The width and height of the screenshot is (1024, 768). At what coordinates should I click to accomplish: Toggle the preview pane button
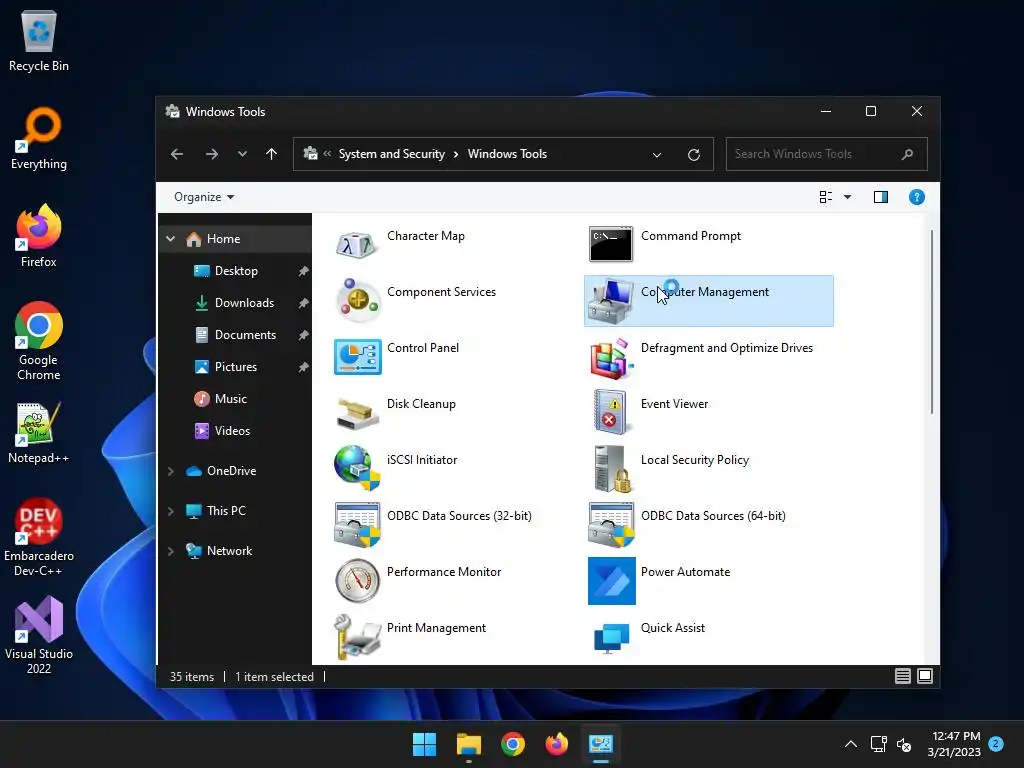pos(880,197)
